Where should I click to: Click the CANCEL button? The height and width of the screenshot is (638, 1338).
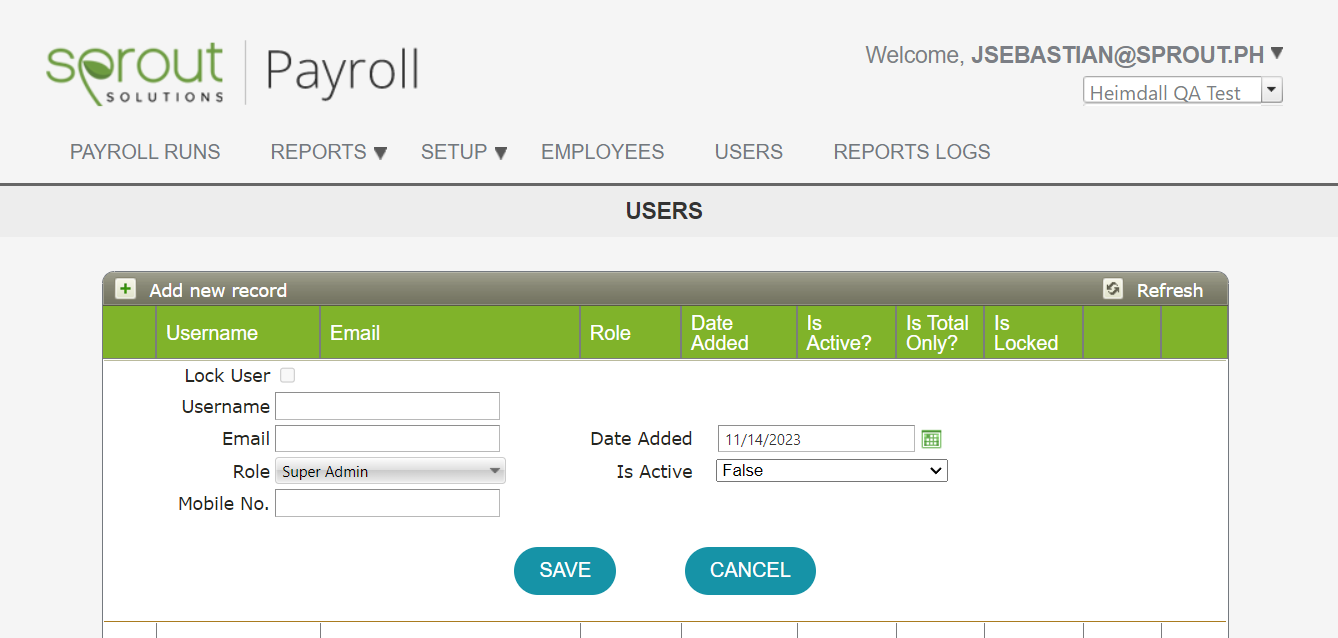750,570
